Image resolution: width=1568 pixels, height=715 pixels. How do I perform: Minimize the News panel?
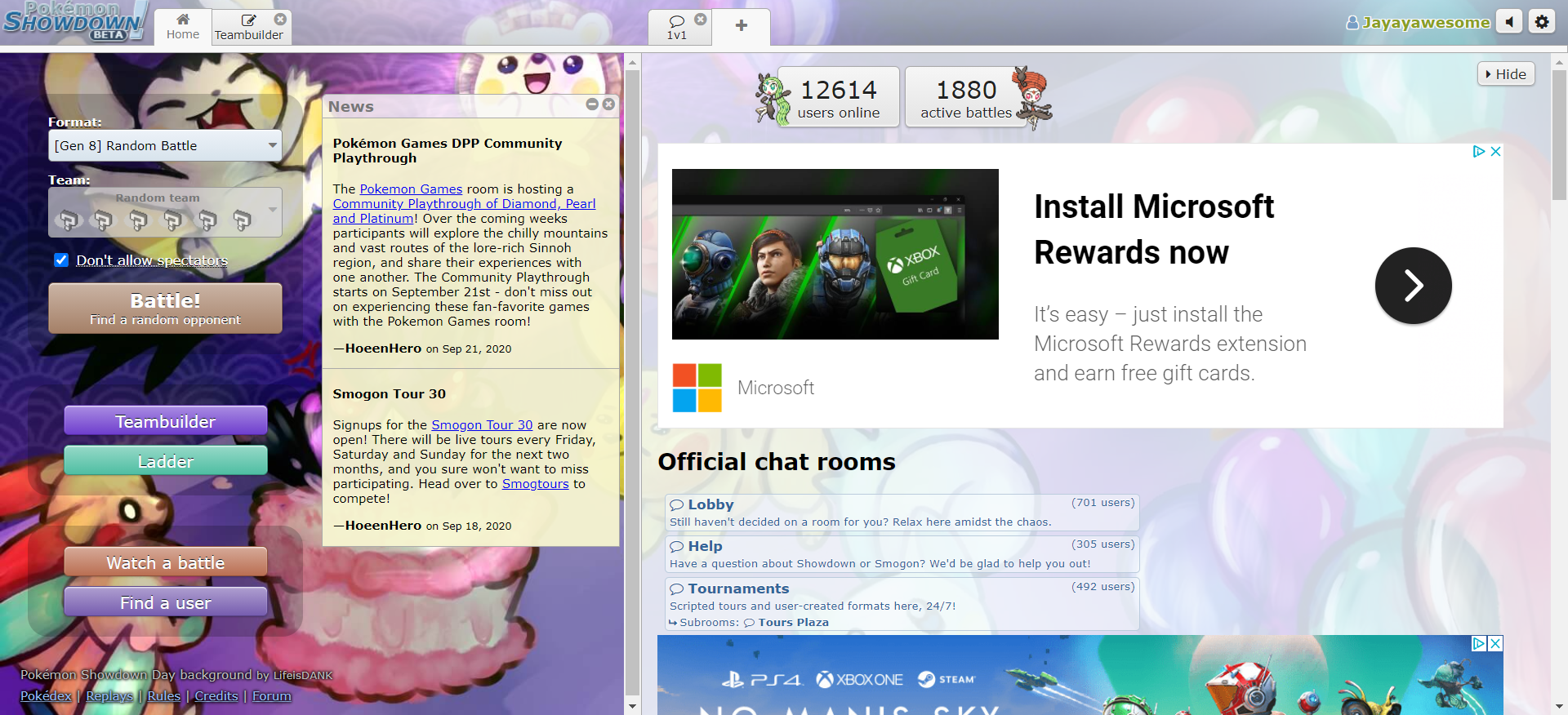tap(592, 104)
